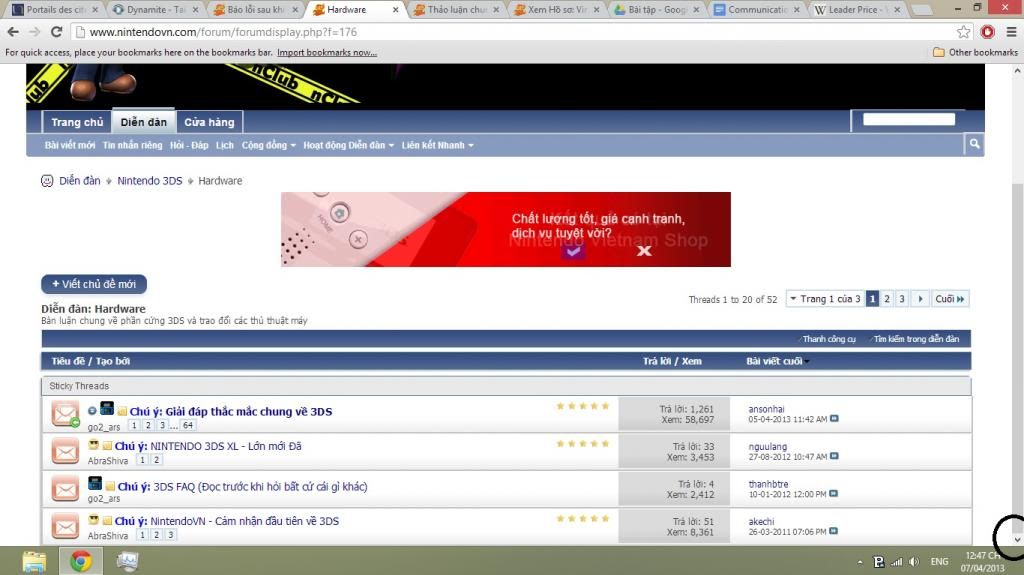Expand the Cộng đồng dropdown menu
Image resolution: width=1024 pixels, height=575 pixels.
point(268,145)
